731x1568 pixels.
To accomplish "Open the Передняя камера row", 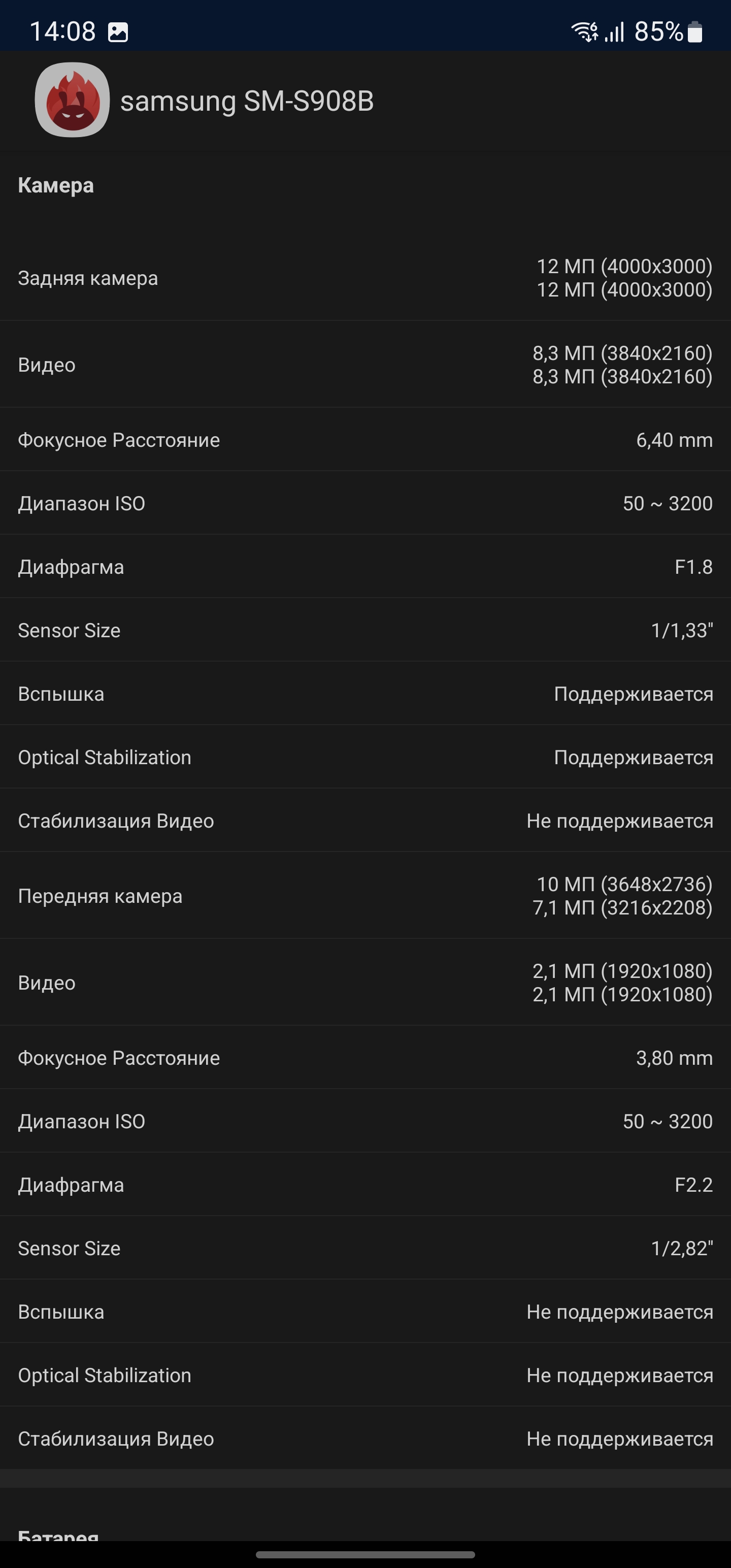I will (x=365, y=896).
